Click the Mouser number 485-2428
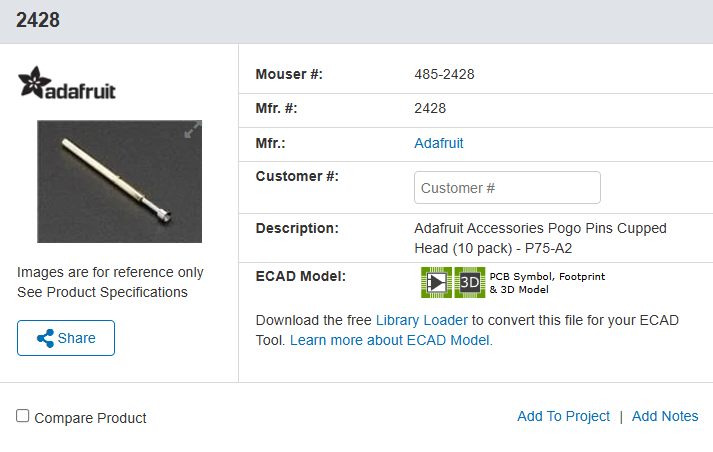The height and width of the screenshot is (452, 713). pos(444,74)
